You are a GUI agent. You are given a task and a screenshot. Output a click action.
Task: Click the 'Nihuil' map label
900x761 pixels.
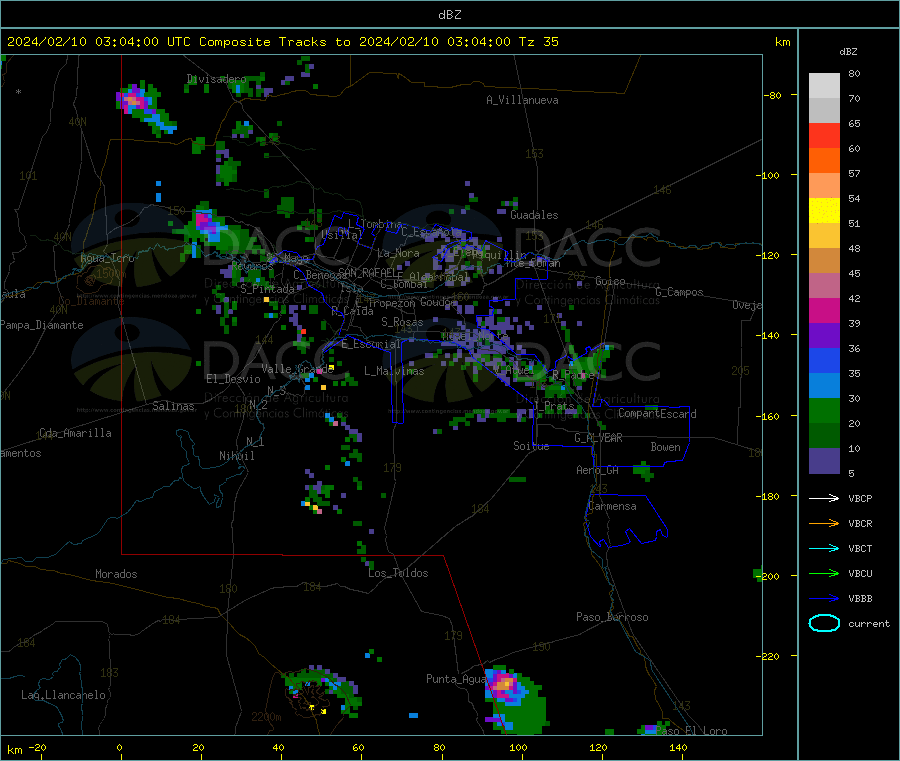click(x=236, y=456)
